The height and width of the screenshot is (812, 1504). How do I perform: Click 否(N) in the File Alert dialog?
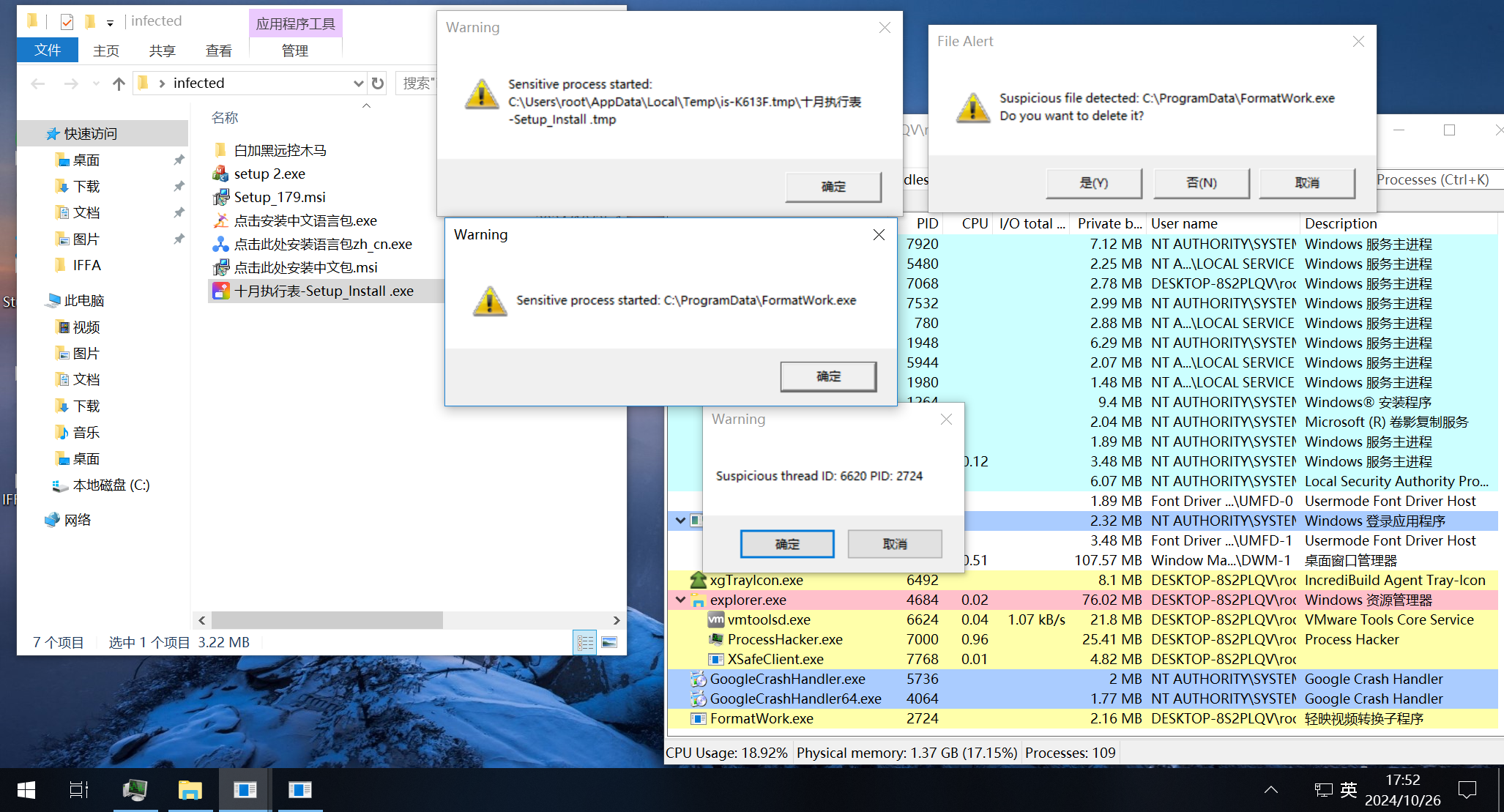[1202, 183]
